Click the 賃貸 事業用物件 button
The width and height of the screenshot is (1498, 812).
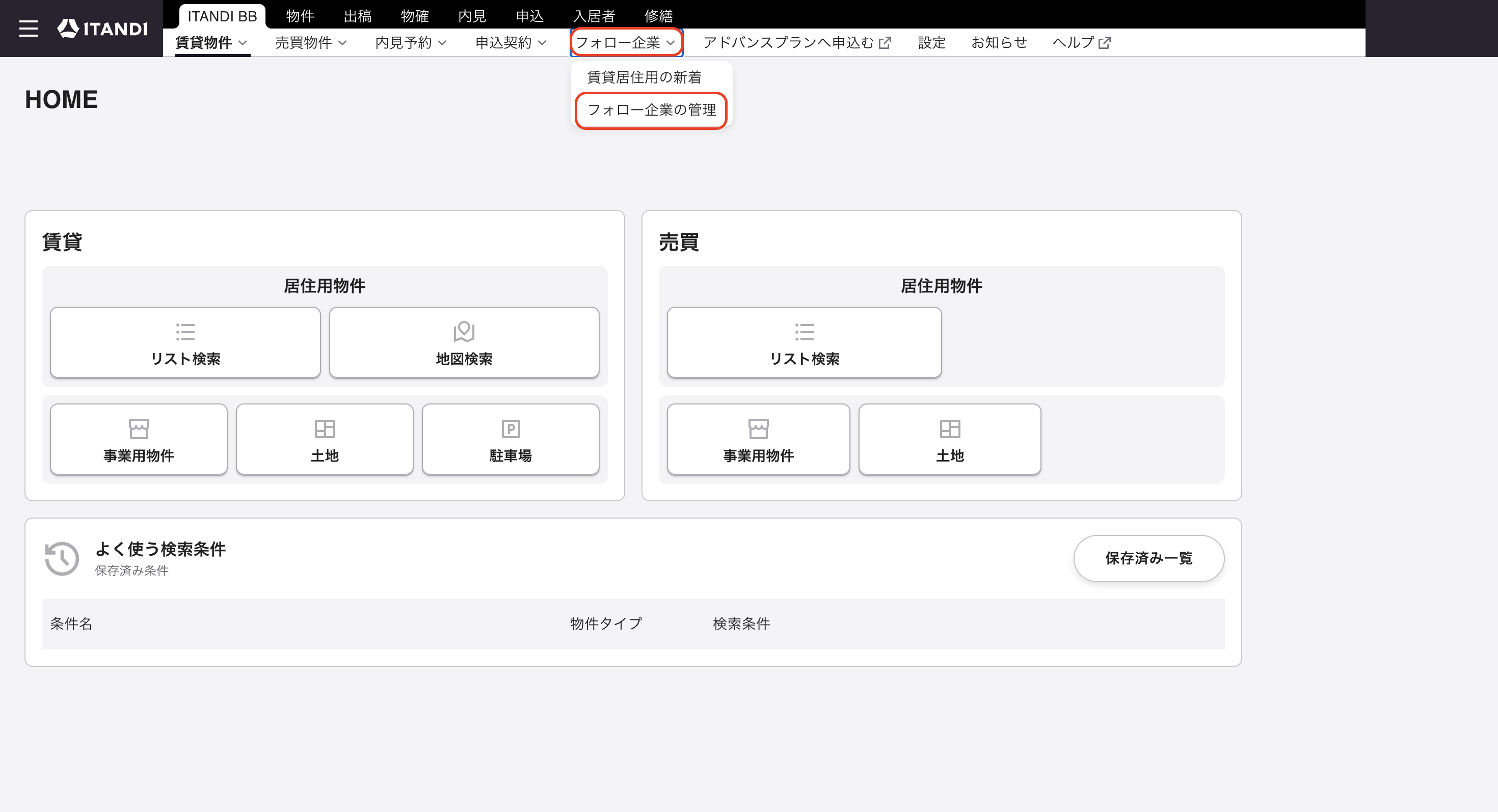click(x=139, y=440)
